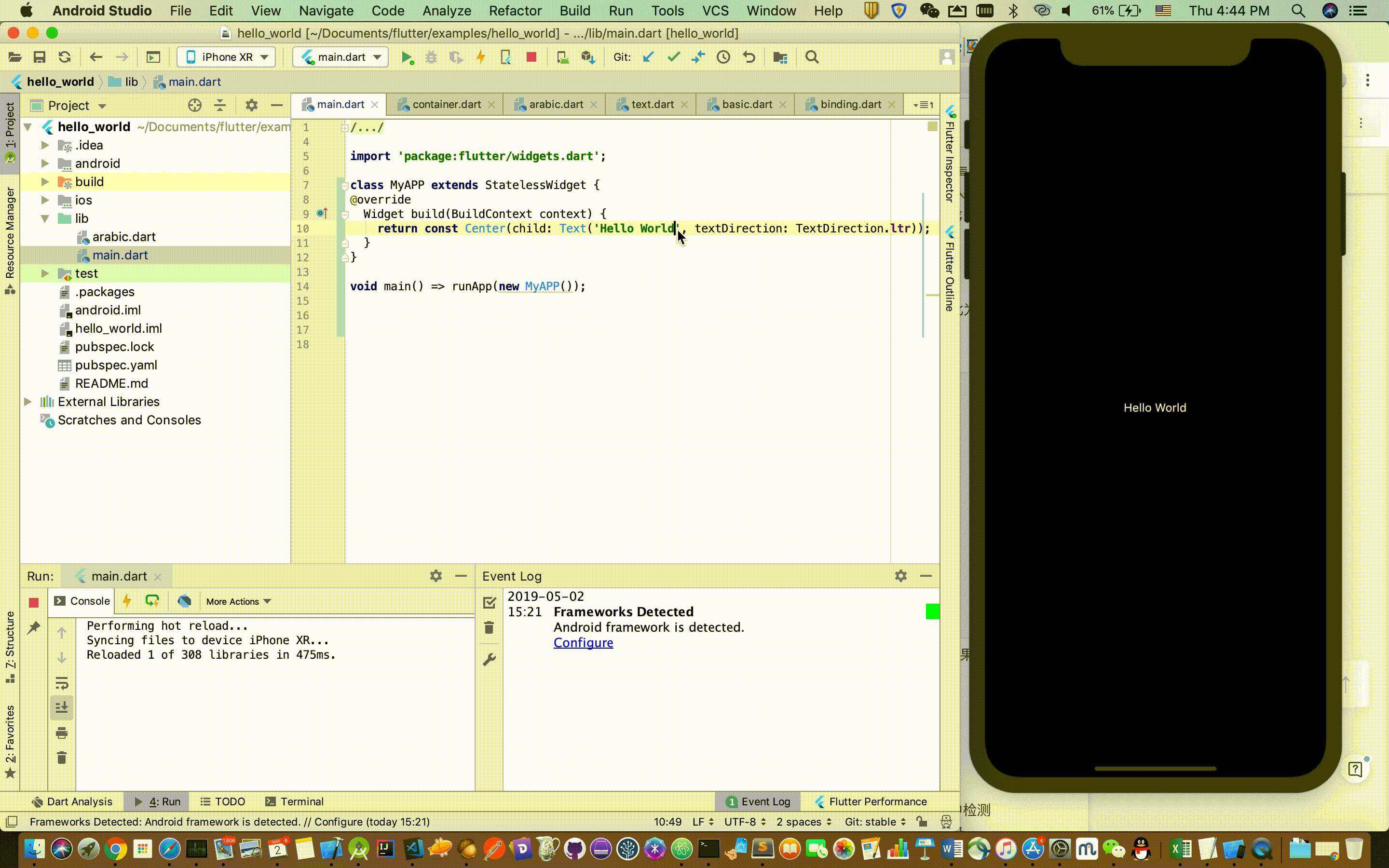Click the green indicator square in Event Log
Image resolution: width=1389 pixels, height=868 pixels.
(932, 612)
